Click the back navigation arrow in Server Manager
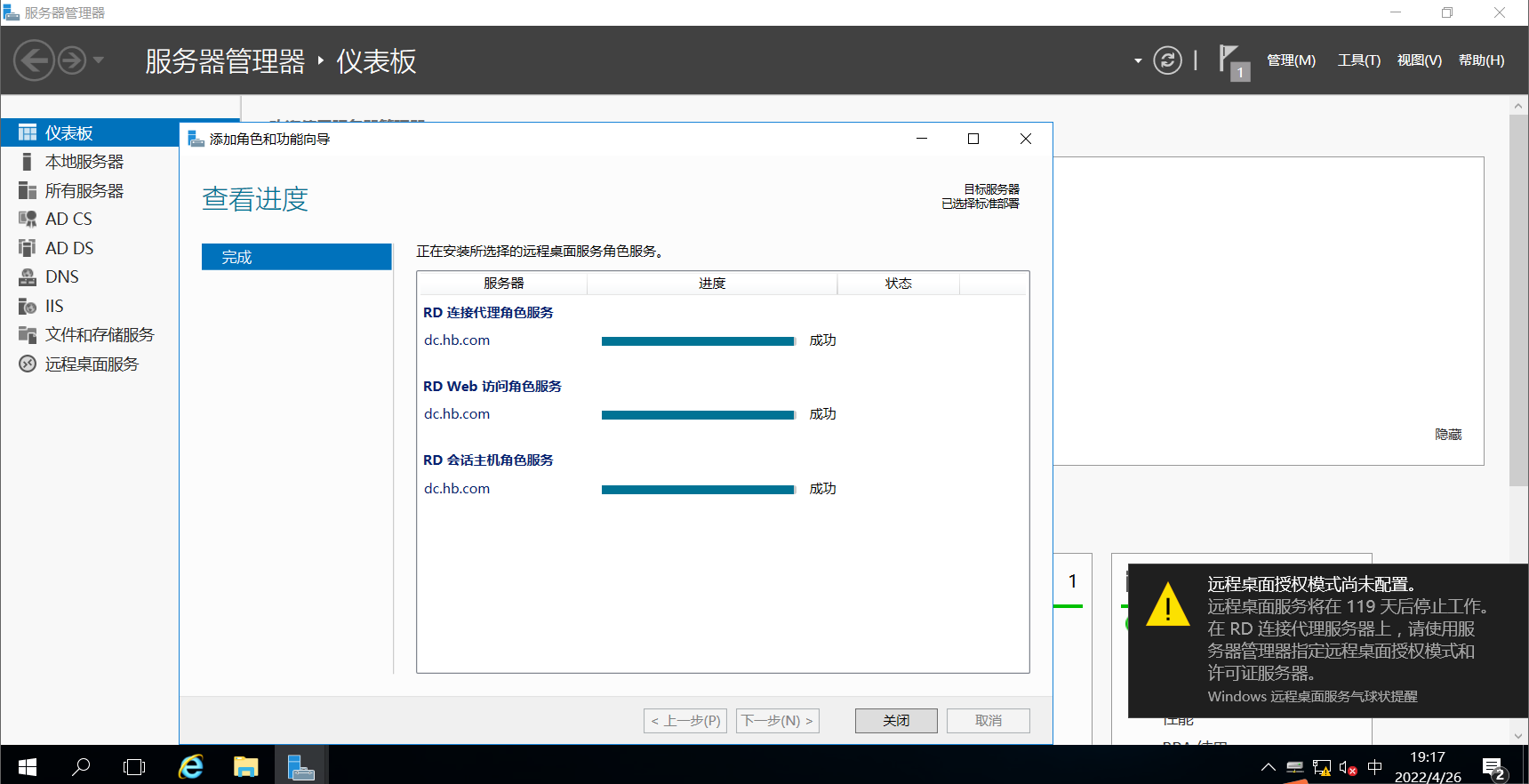Screen dimensions: 1529x784 point(34,60)
